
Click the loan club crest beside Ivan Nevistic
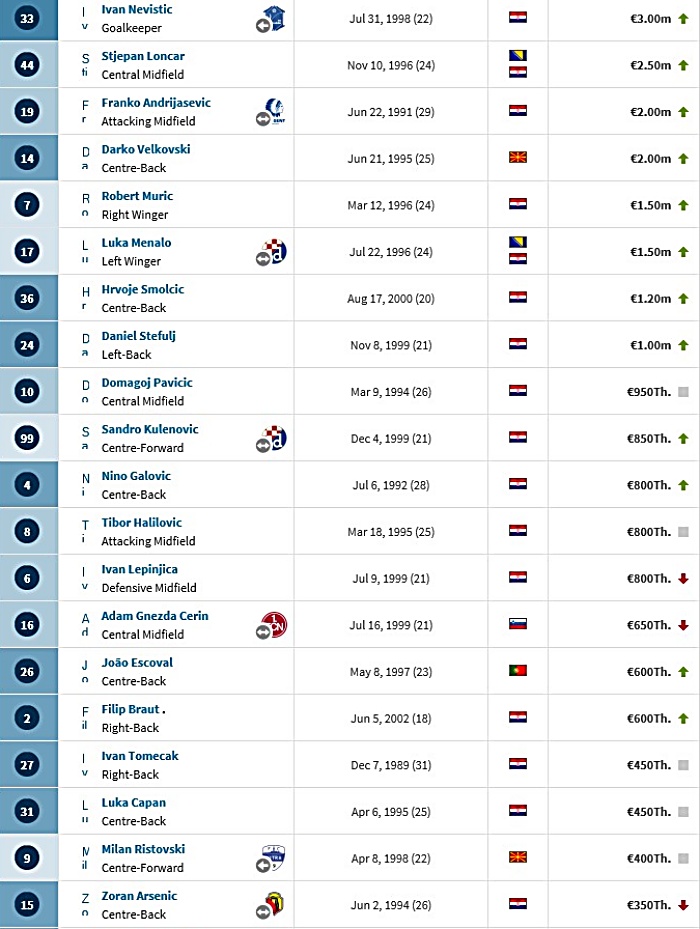271,19
